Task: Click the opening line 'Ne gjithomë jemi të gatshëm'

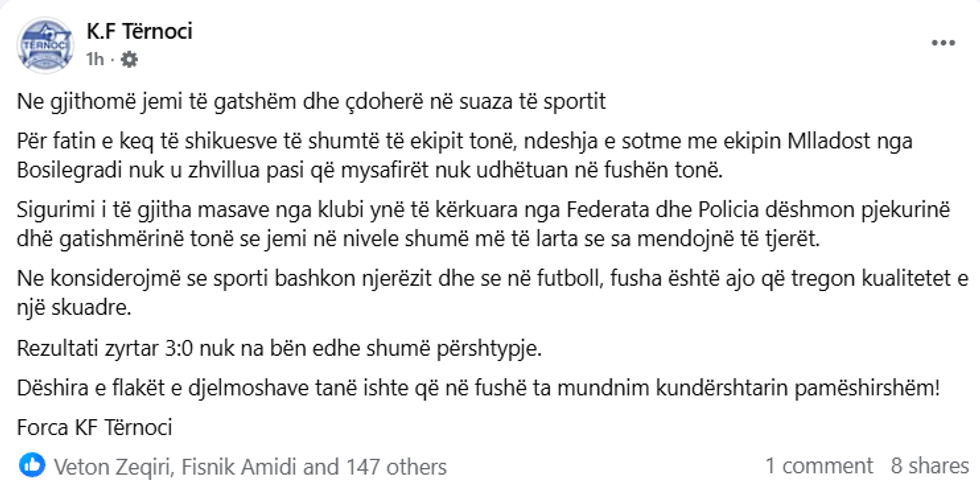Action: (312, 102)
